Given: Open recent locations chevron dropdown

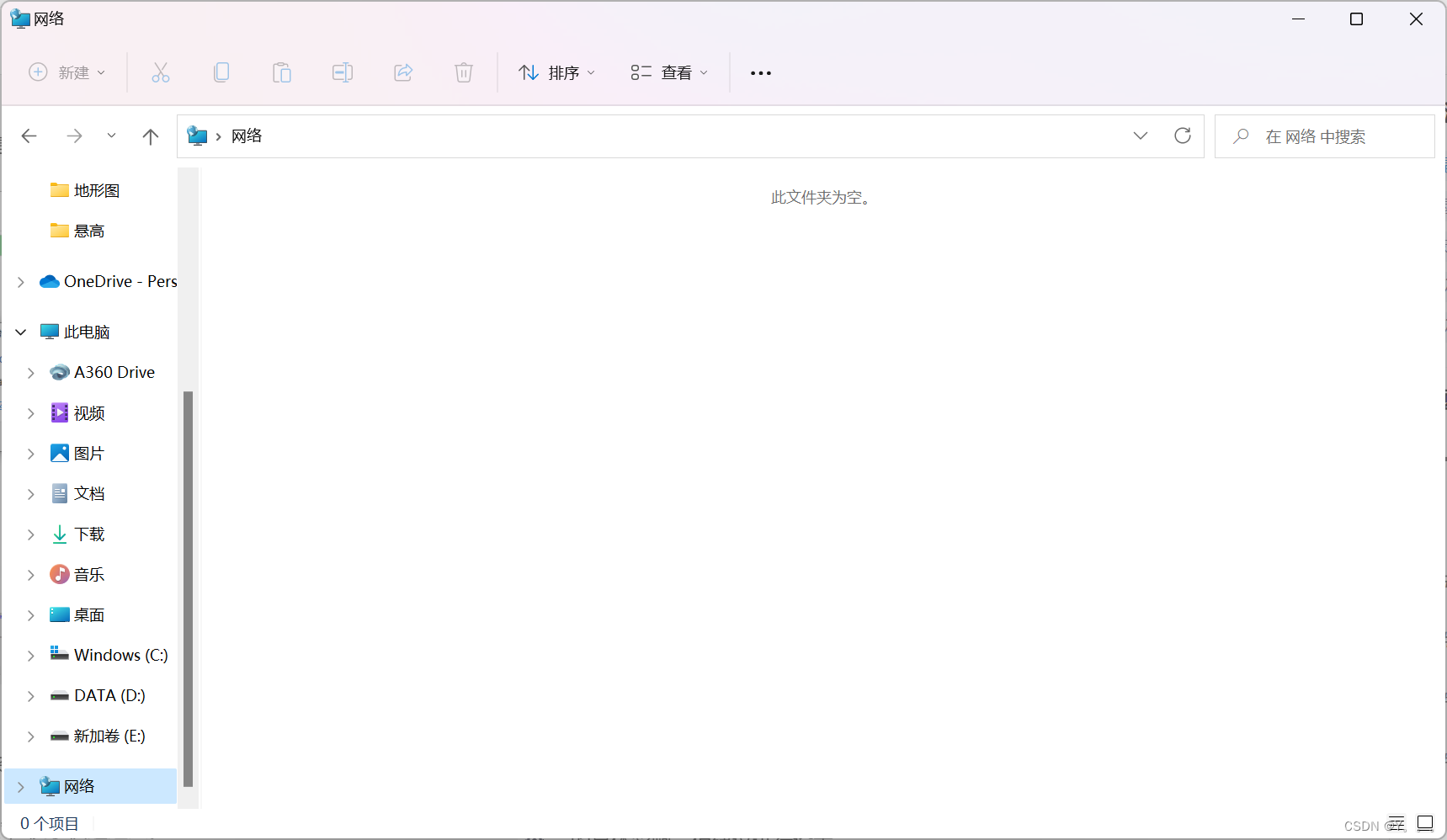Looking at the screenshot, I should [x=111, y=136].
